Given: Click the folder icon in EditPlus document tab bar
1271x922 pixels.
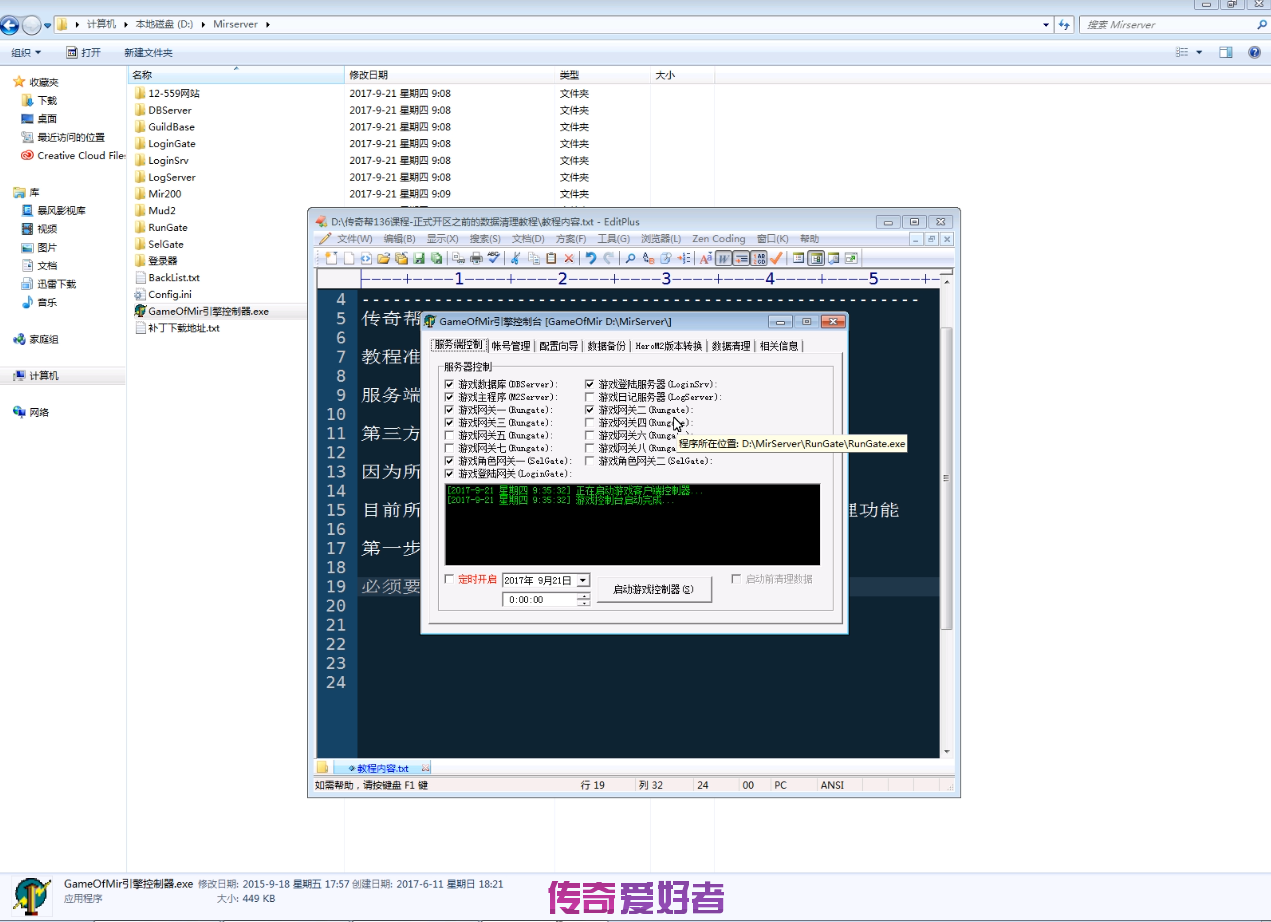Looking at the screenshot, I should click(x=322, y=768).
